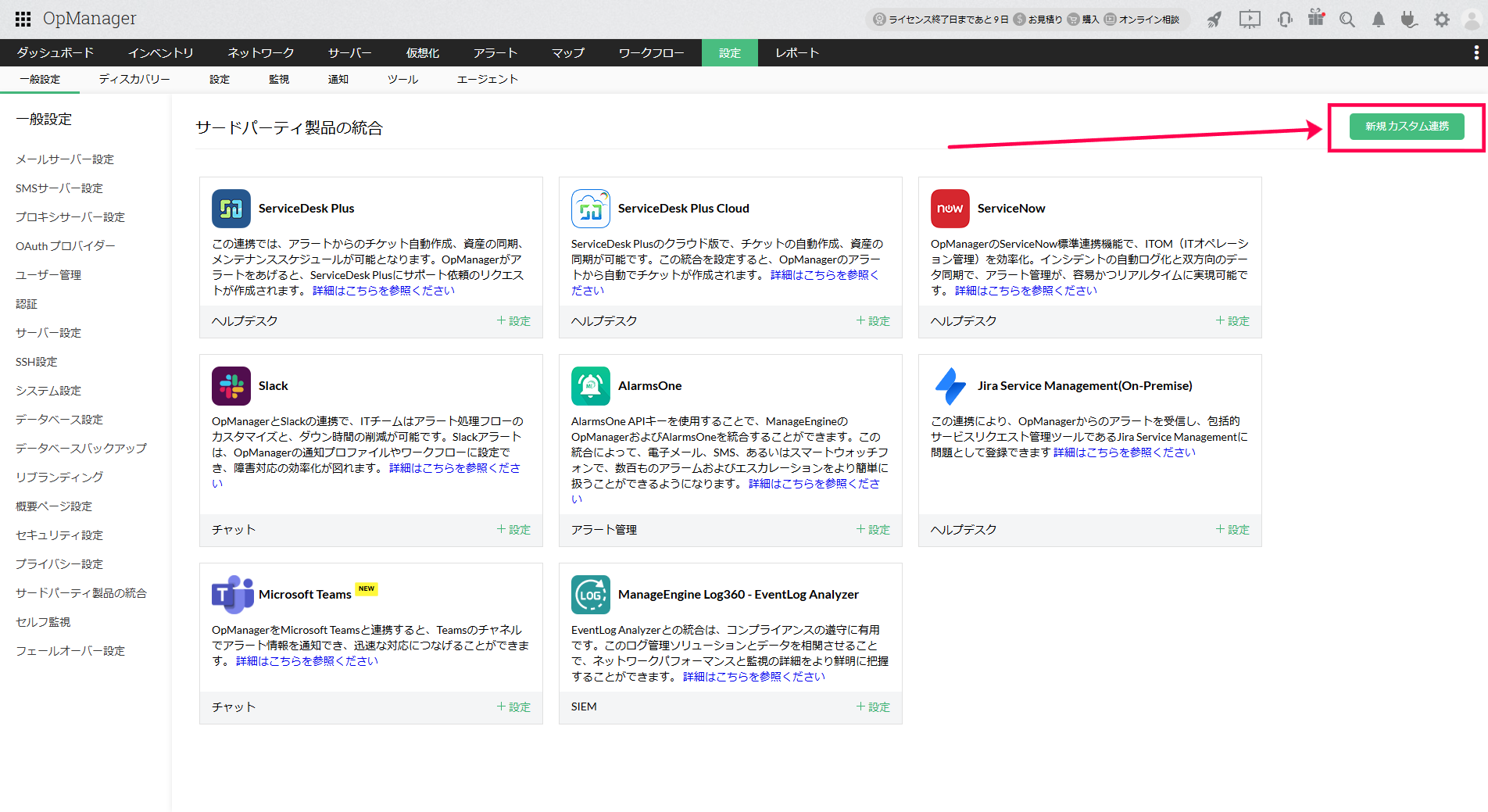Click the headset support icon
The height and width of the screenshot is (812, 1488).
click(1284, 20)
